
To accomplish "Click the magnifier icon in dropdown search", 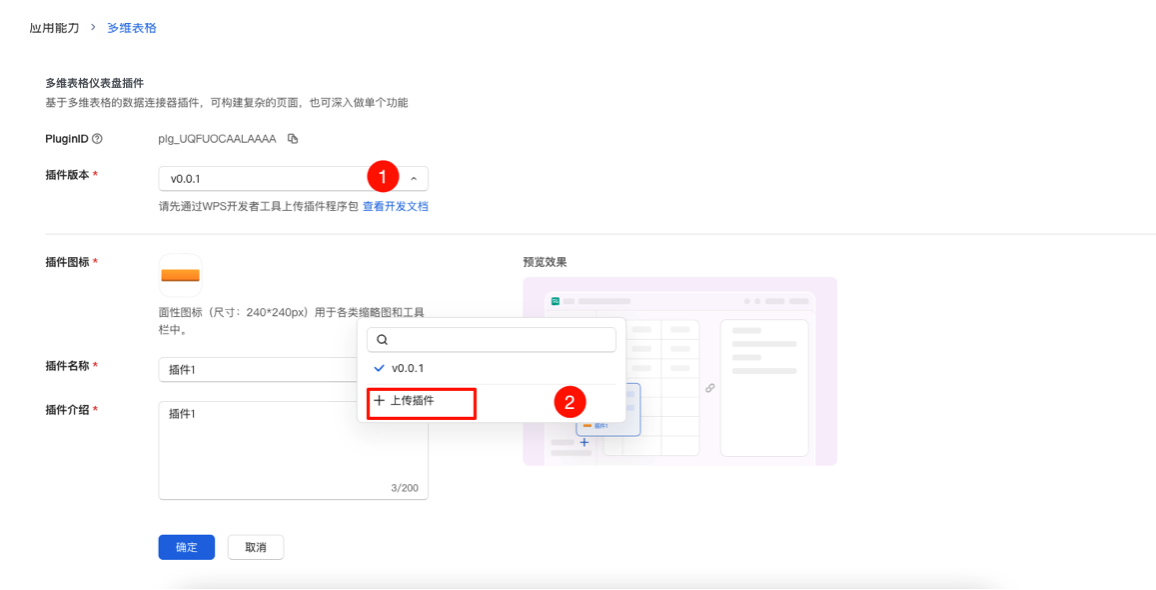I will (382, 340).
